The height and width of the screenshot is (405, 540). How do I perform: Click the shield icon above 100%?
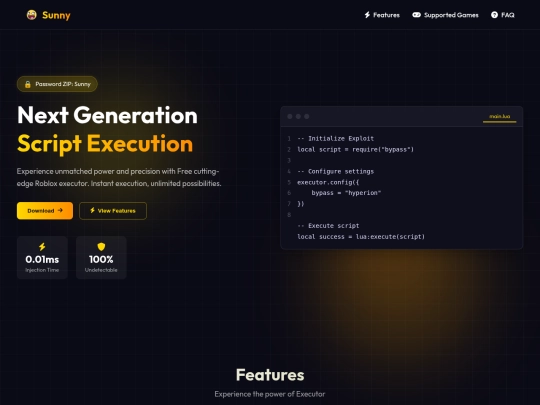[x=101, y=247]
